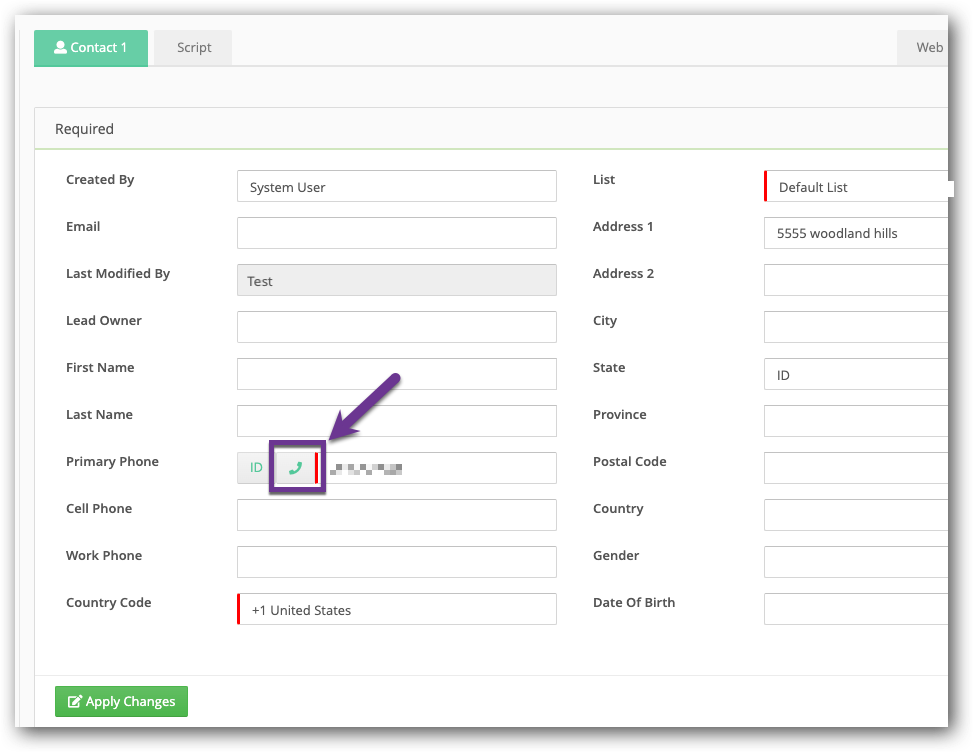Click the Primary Phone number field
The height and width of the screenshot is (752, 973).
point(437,468)
